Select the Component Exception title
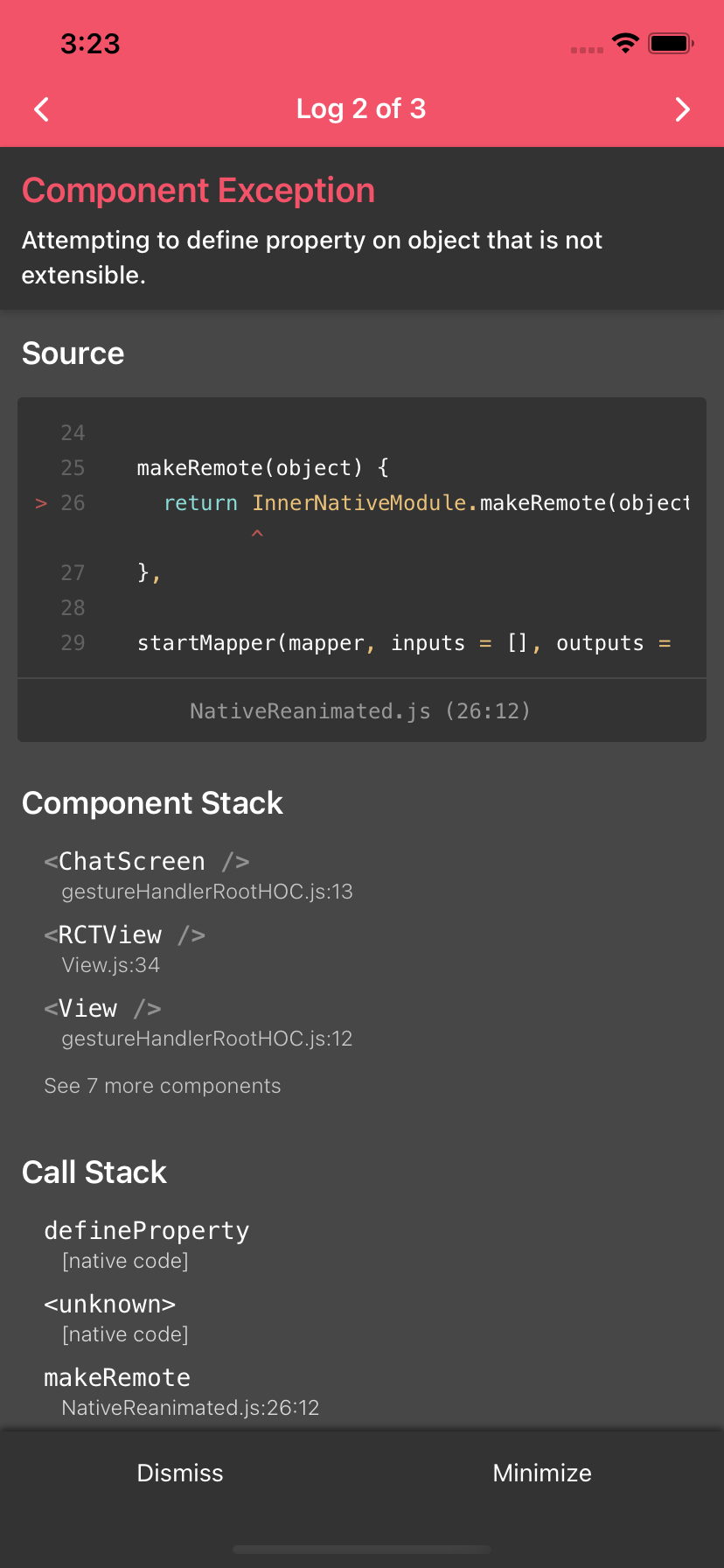724x1568 pixels. click(x=198, y=190)
